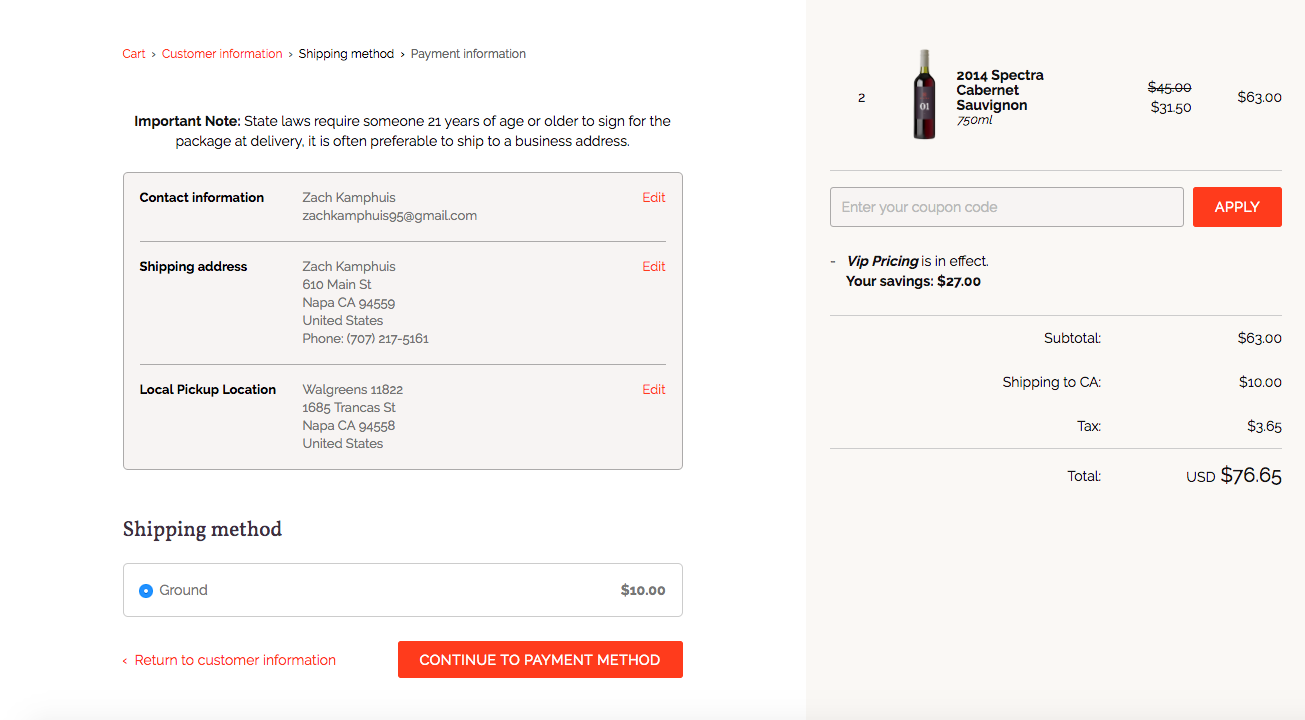
Task: Click the struck-through $45.00 original price
Action: [1169, 88]
